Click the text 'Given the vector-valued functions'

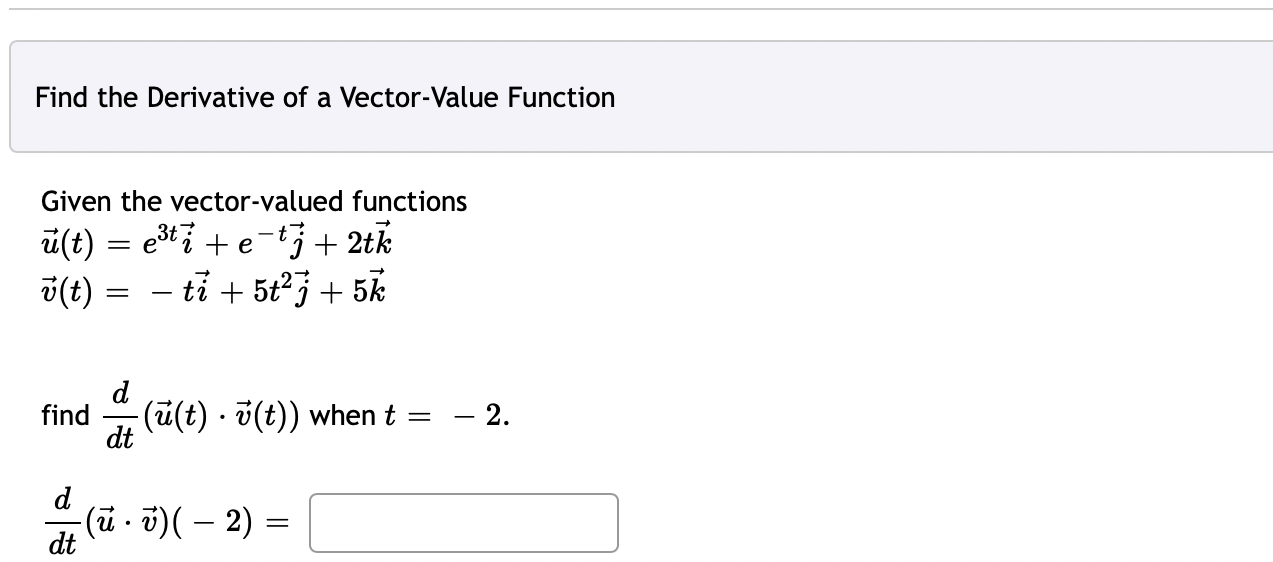tap(254, 202)
